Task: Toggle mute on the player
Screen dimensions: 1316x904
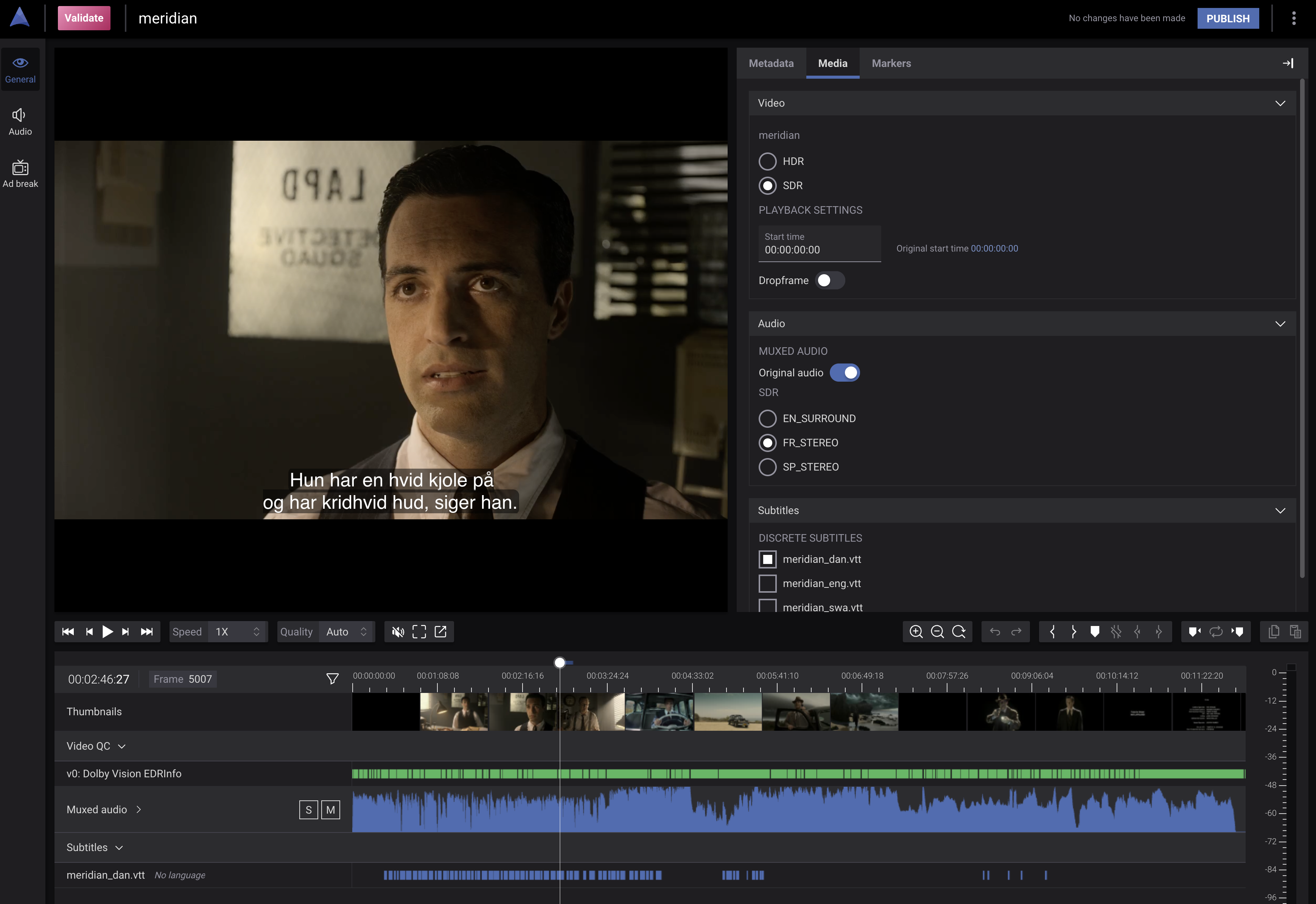Action: point(398,632)
